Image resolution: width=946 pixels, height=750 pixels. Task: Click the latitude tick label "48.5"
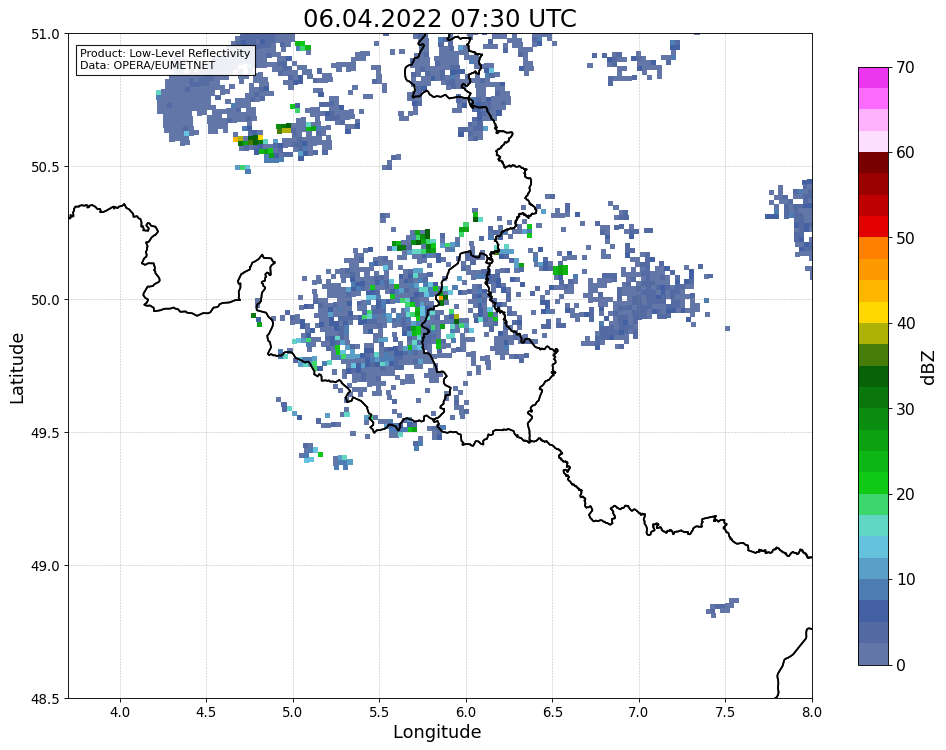tap(43, 698)
